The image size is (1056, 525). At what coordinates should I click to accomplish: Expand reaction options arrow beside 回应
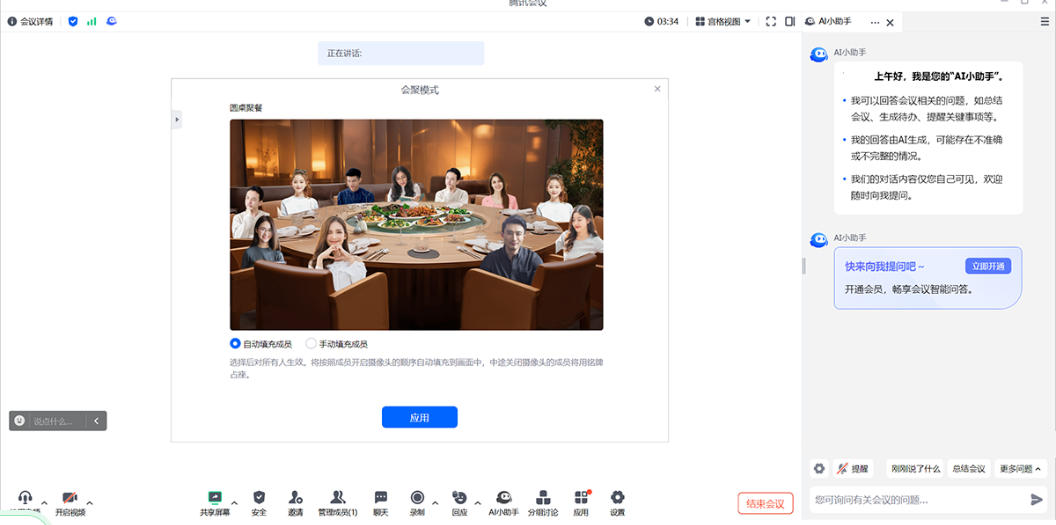pyautogui.click(x=477, y=502)
